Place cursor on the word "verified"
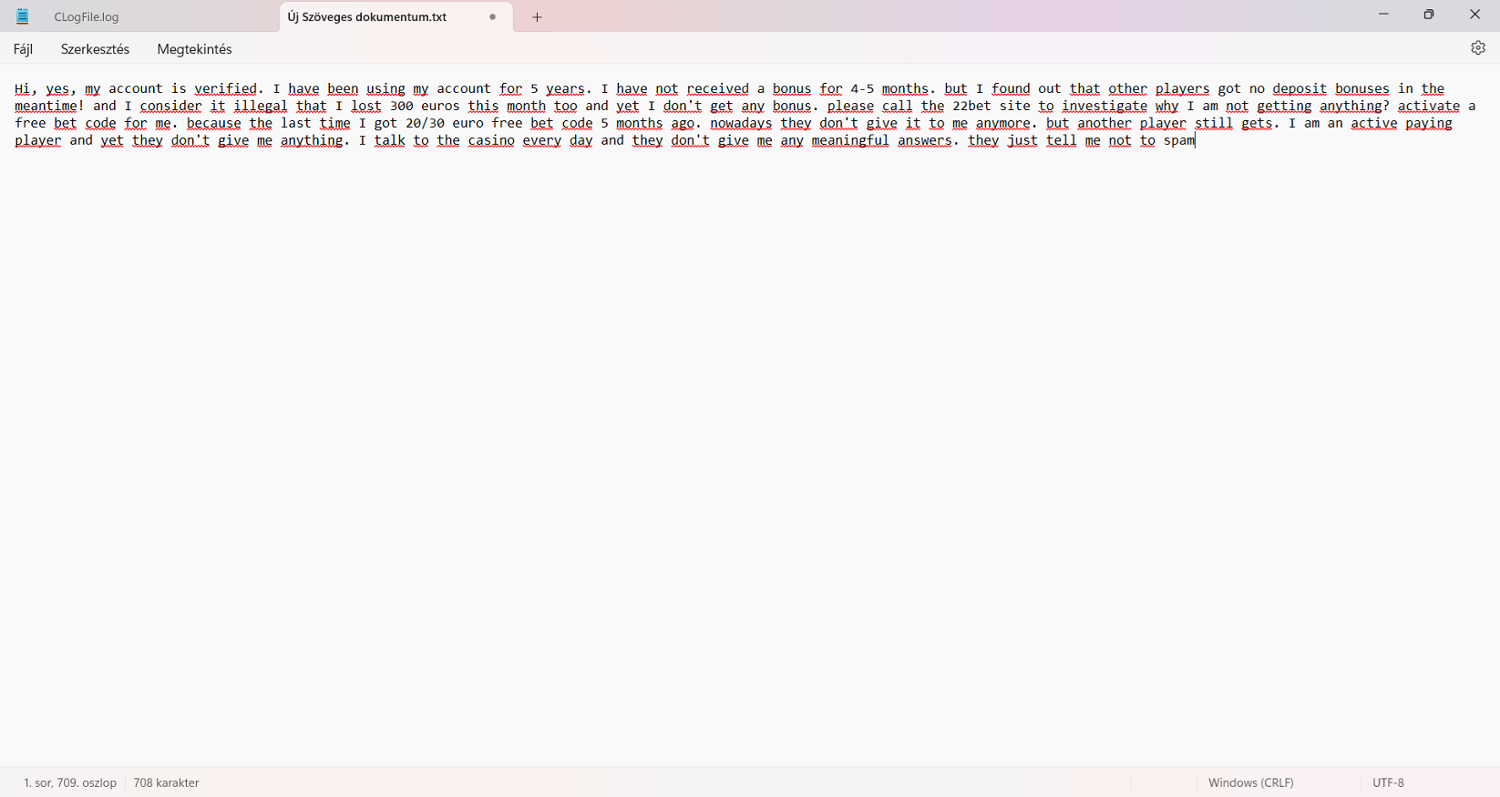Screen dimensions: 1500x797 225,89
